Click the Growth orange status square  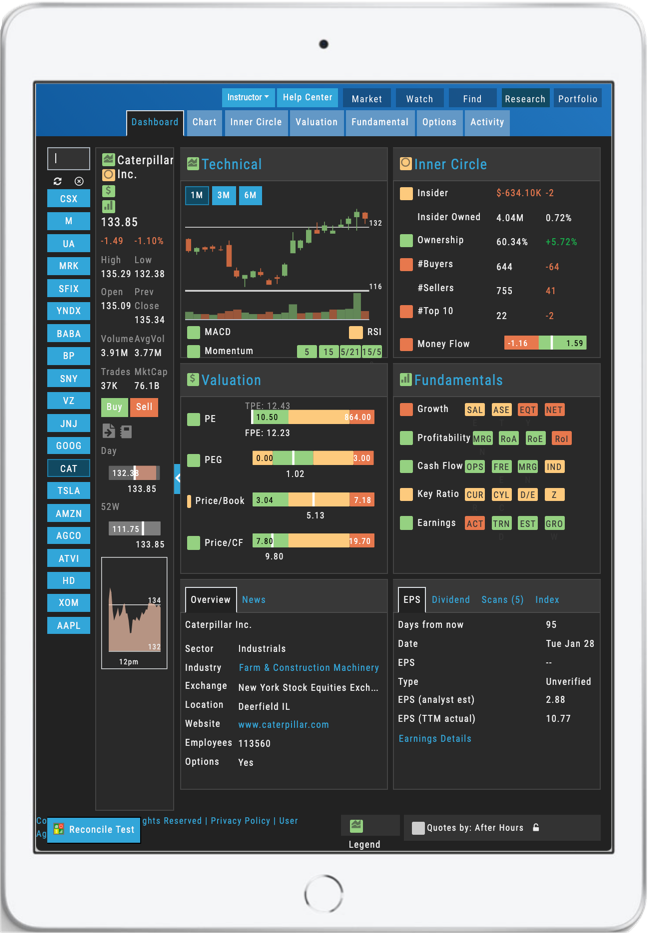pos(406,409)
